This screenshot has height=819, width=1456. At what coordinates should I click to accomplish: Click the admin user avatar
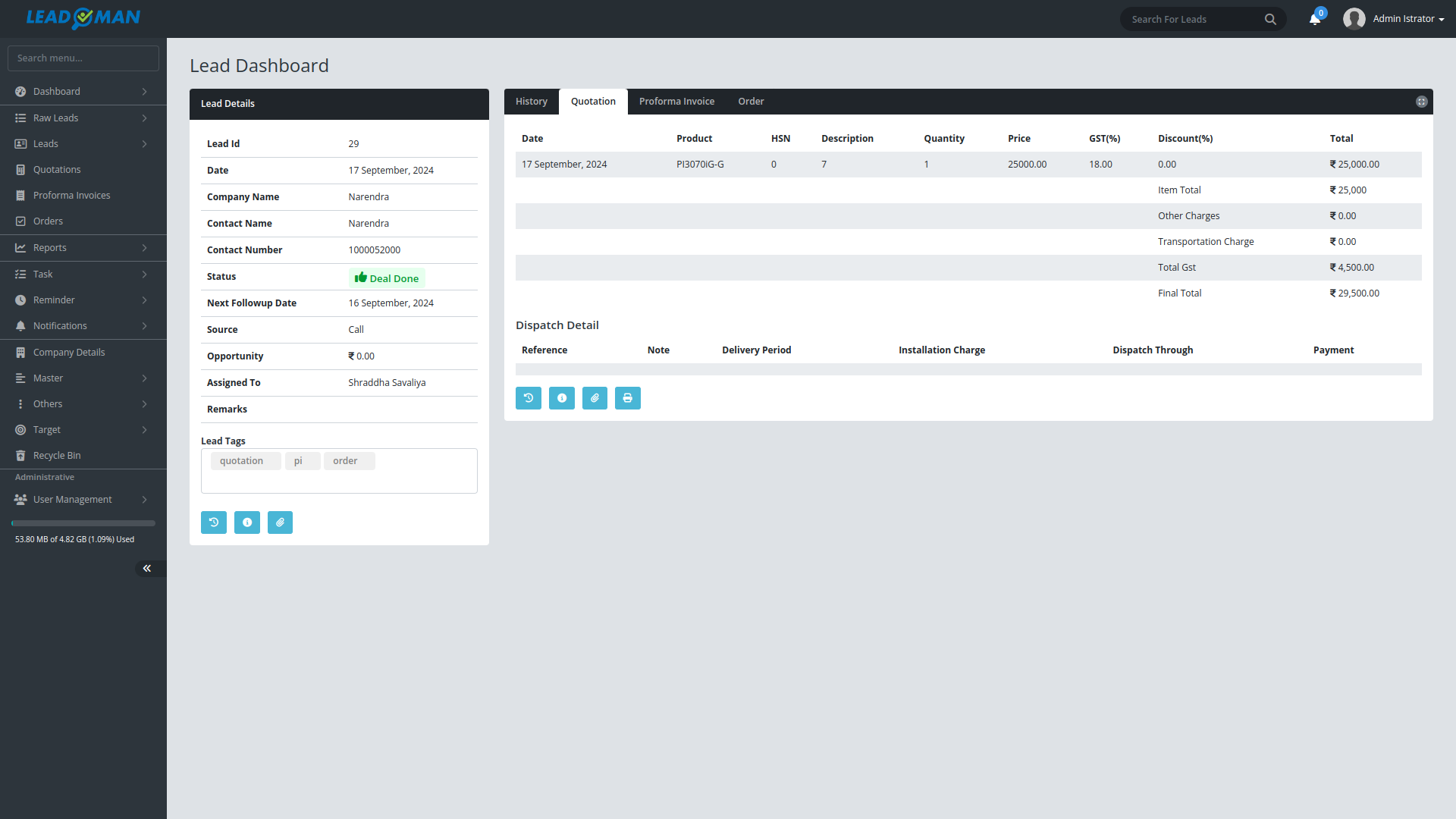[x=1354, y=19]
